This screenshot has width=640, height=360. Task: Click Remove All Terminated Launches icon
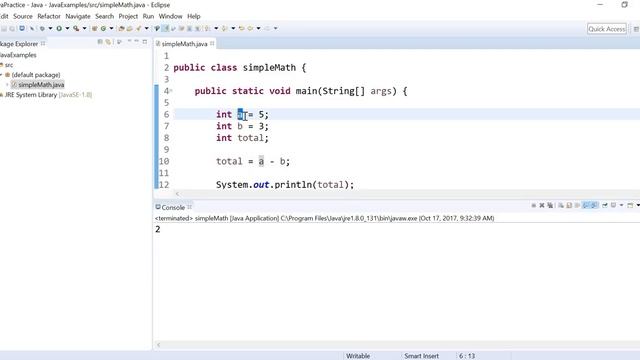550,205
